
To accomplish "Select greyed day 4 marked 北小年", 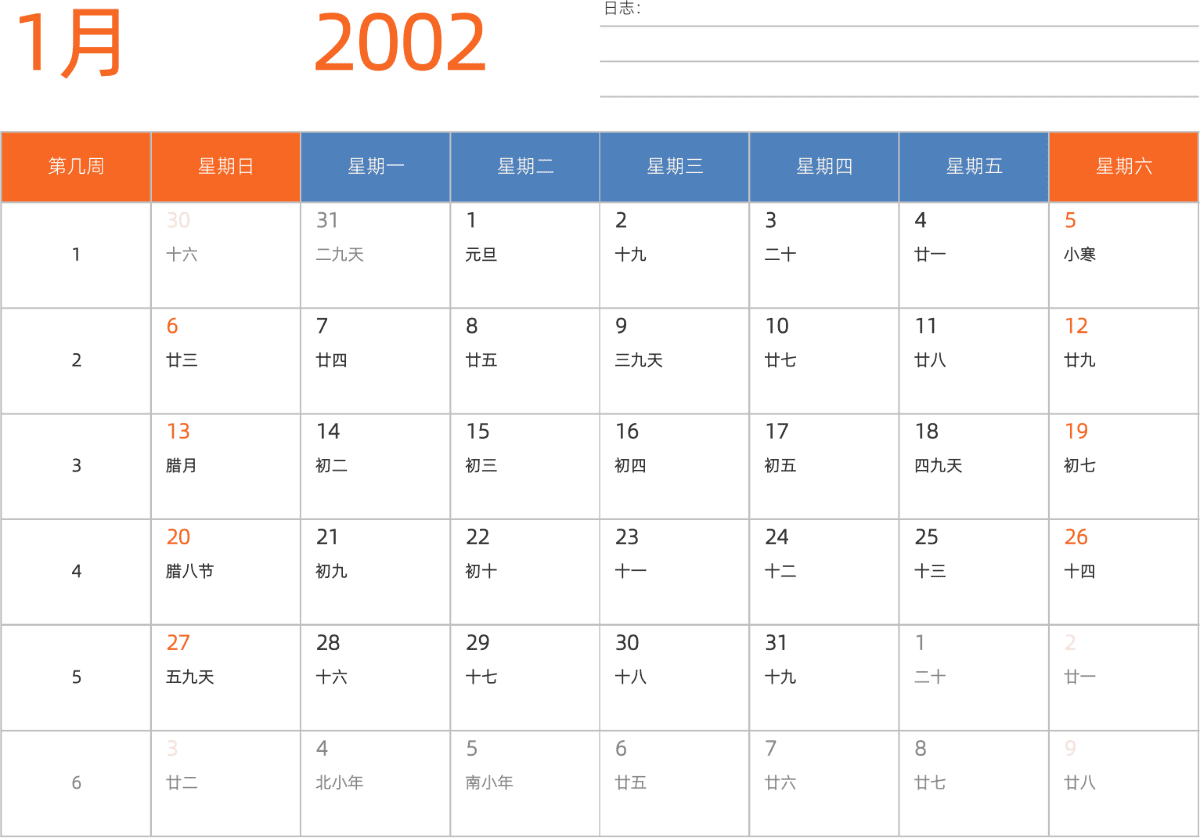I will tap(376, 783).
